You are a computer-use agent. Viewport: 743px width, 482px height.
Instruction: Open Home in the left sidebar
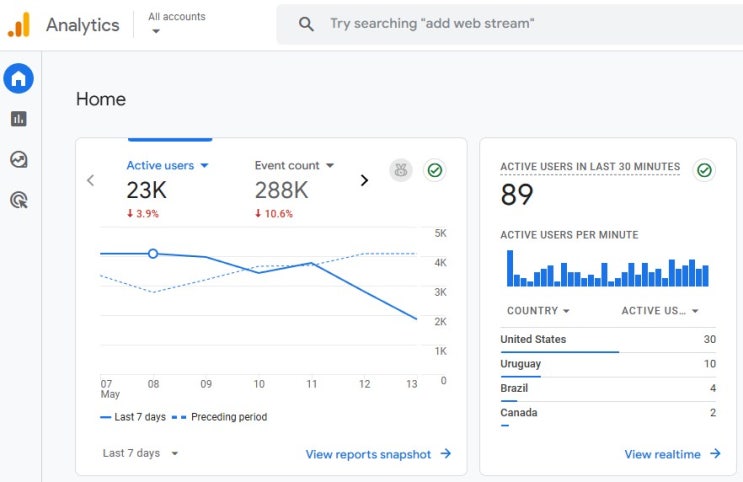18,78
